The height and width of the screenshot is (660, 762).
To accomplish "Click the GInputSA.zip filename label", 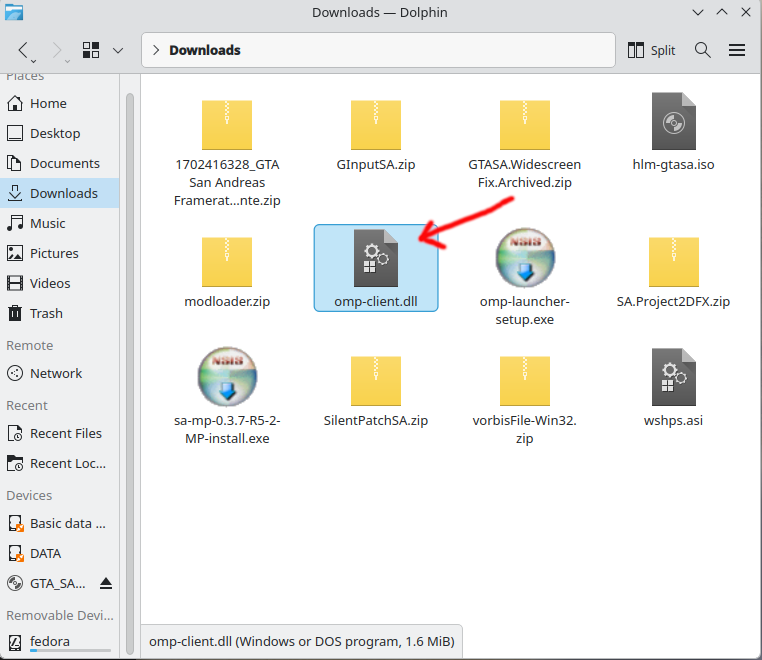I will (x=376, y=164).
